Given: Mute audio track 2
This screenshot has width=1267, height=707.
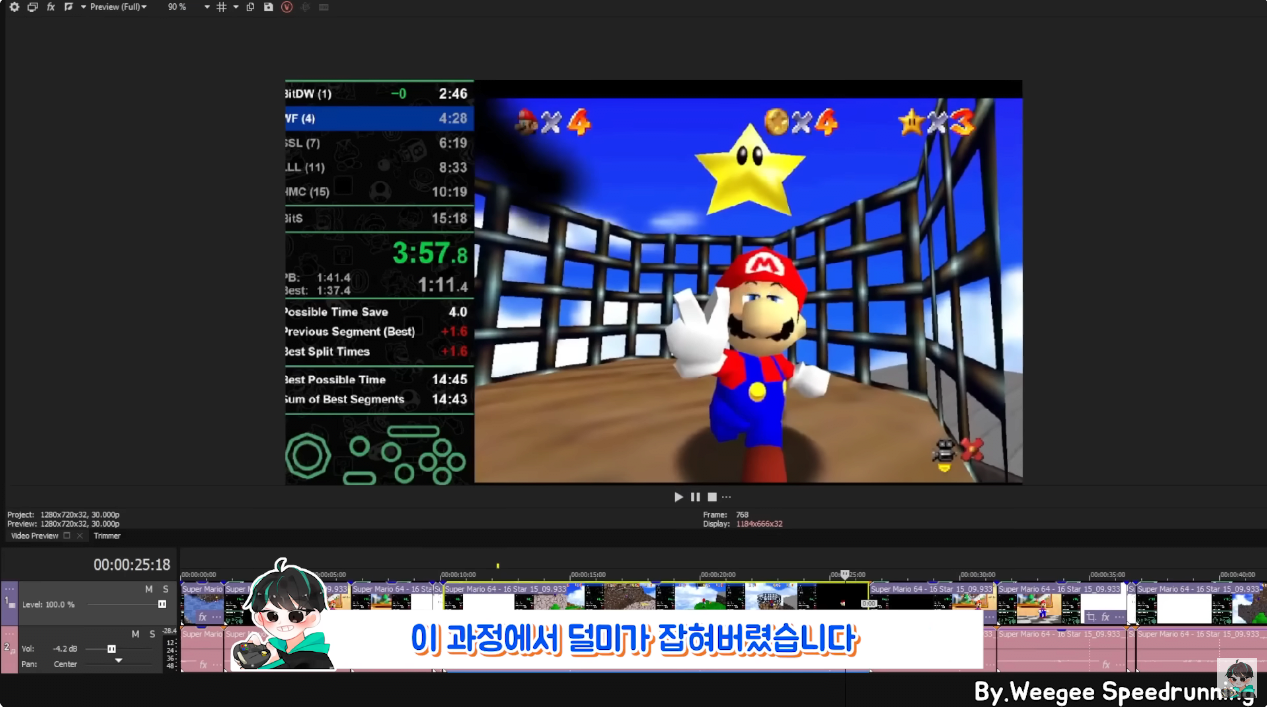Looking at the screenshot, I should (x=136, y=634).
